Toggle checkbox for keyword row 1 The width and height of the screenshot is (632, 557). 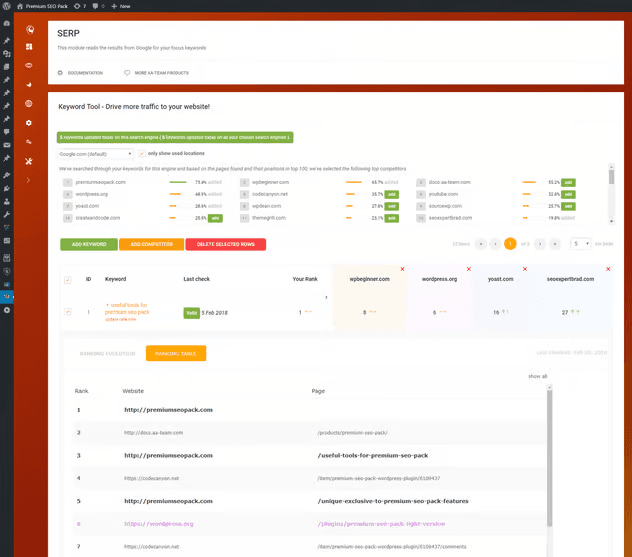click(68, 312)
